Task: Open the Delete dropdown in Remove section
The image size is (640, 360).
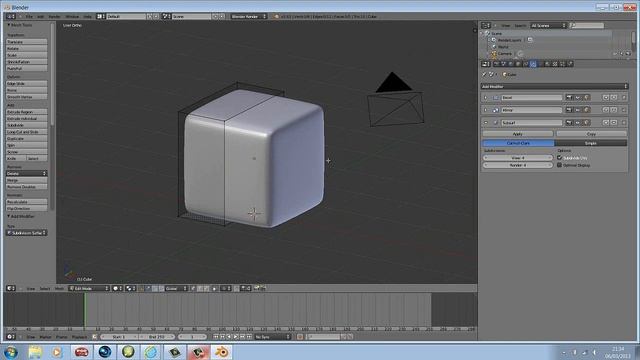Action: pyautogui.click(x=27, y=173)
